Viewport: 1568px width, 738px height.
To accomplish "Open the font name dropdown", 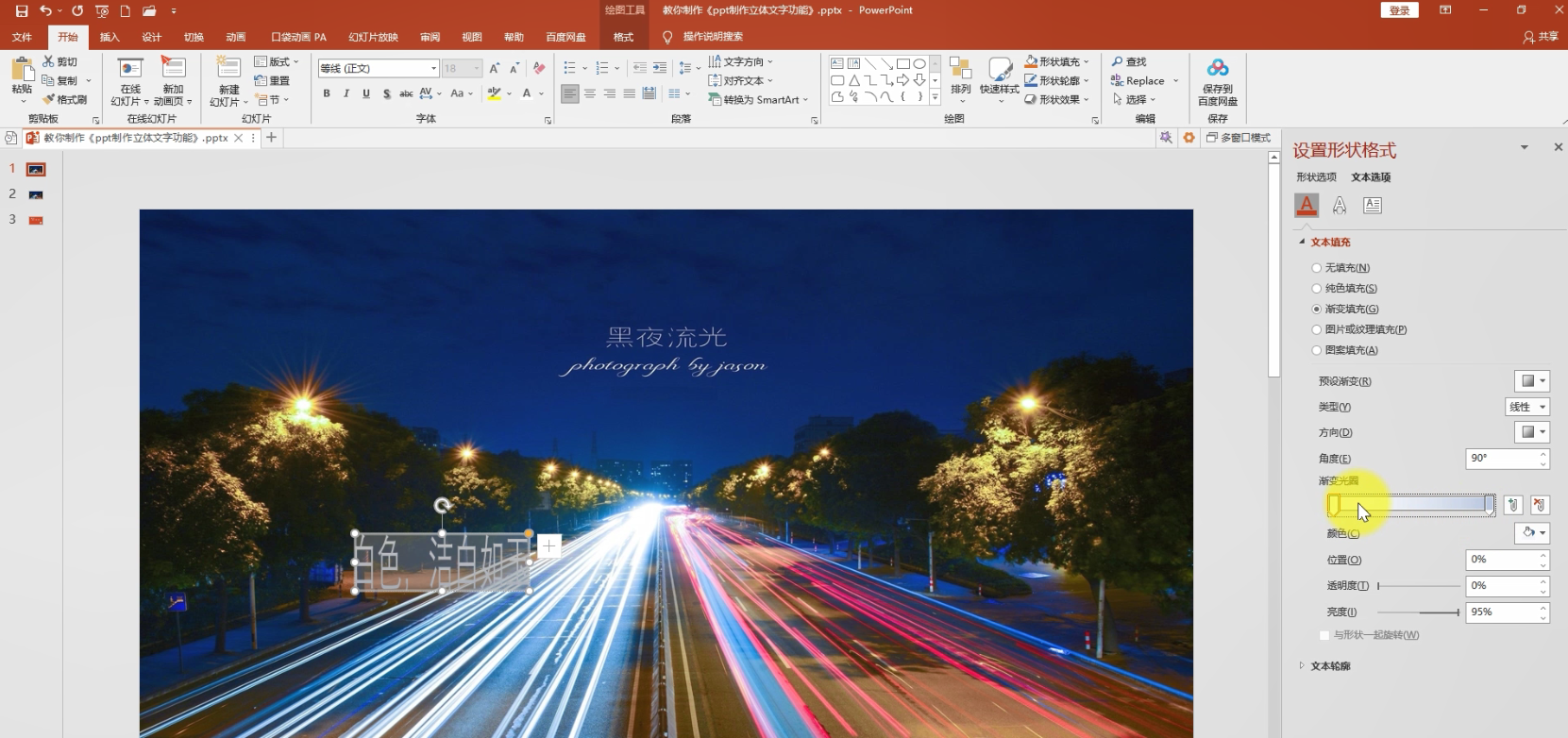I will (433, 68).
